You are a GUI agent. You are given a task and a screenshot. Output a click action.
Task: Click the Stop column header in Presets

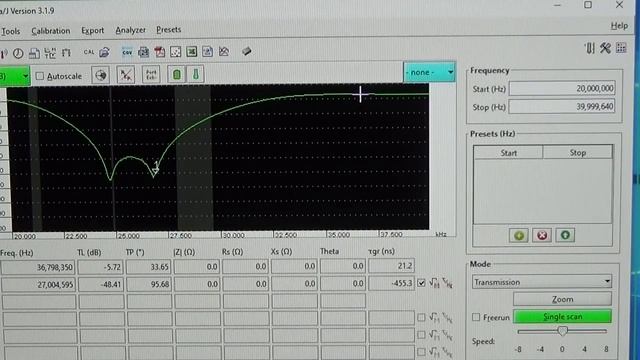(x=578, y=152)
